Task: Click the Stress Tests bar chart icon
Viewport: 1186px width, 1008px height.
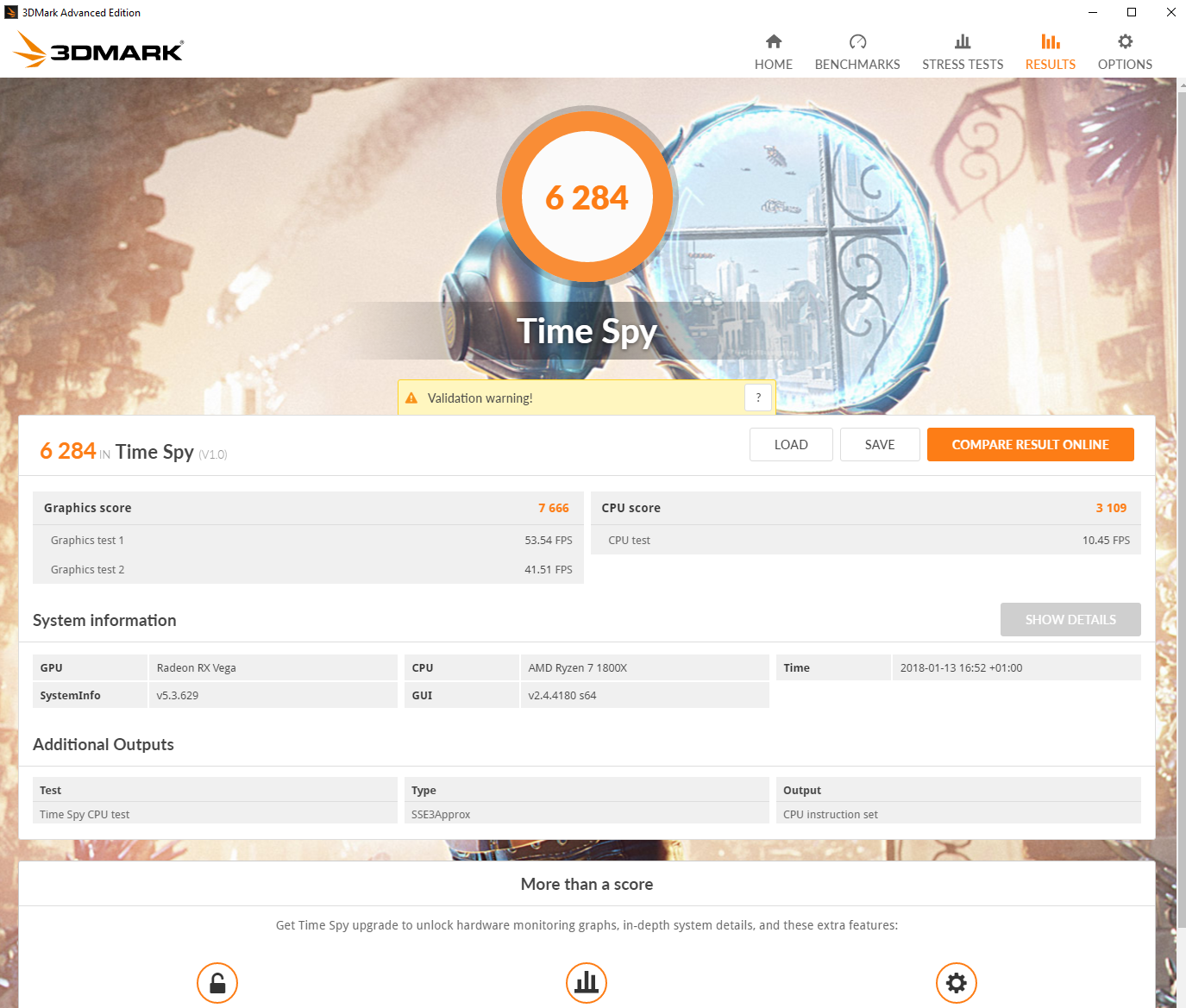Action: pos(963,41)
